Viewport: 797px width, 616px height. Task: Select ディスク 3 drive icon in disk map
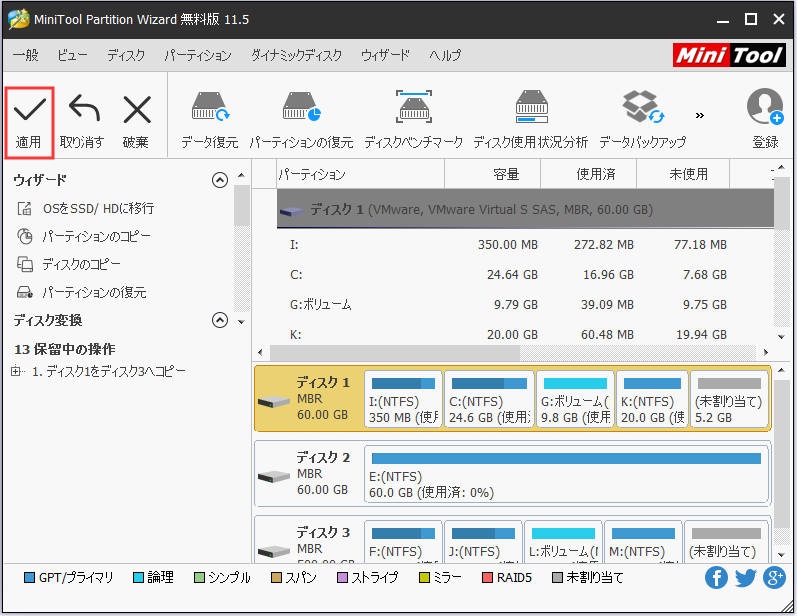click(x=273, y=551)
